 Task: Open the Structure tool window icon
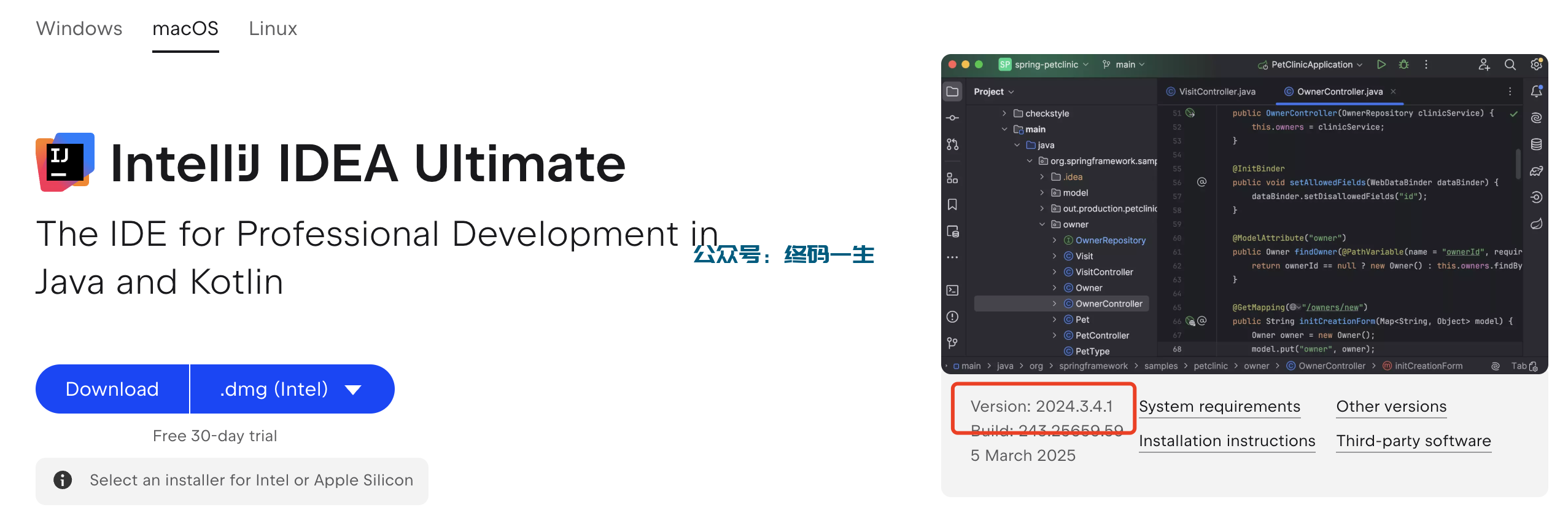click(x=952, y=178)
